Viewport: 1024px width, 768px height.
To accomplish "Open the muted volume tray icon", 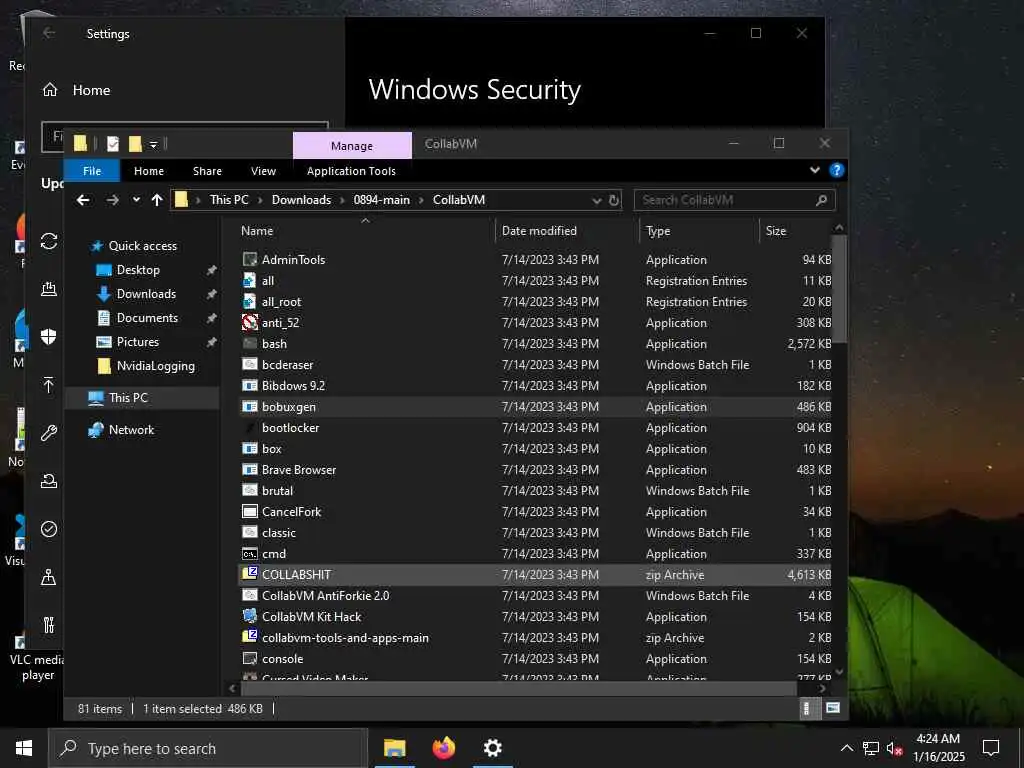I will (x=894, y=748).
